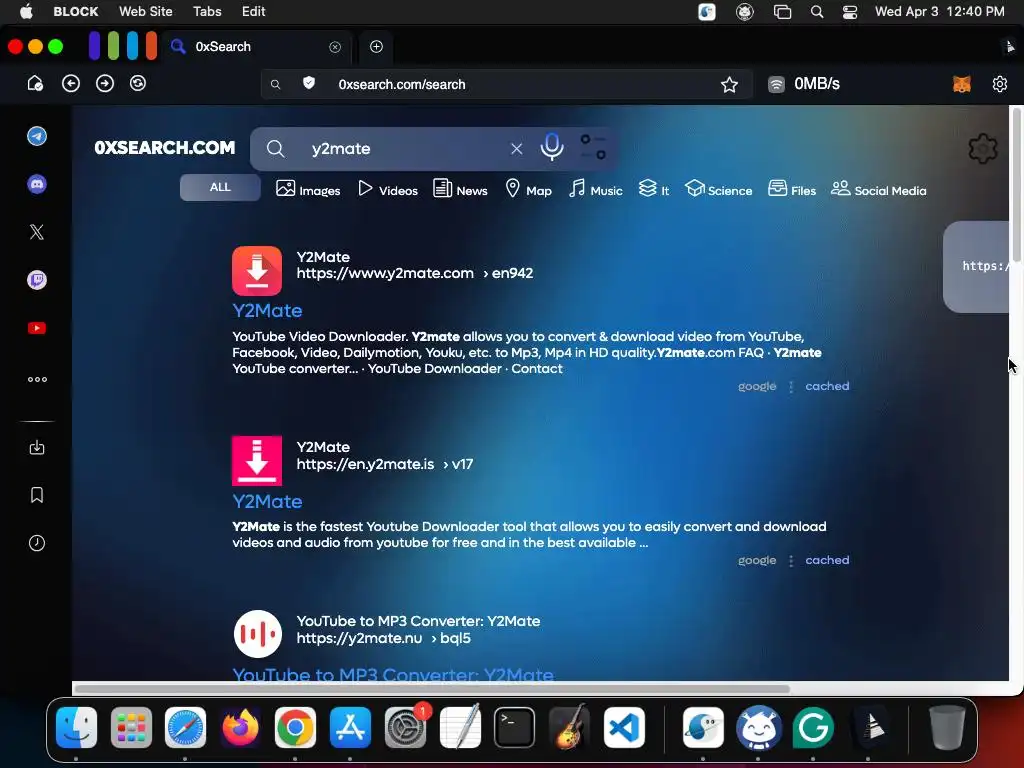
Task: Open the Edit menu
Action: [x=253, y=11]
